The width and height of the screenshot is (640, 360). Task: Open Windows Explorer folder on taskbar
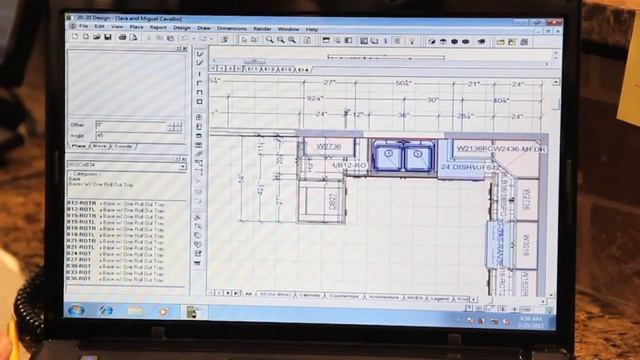coord(135,312)
